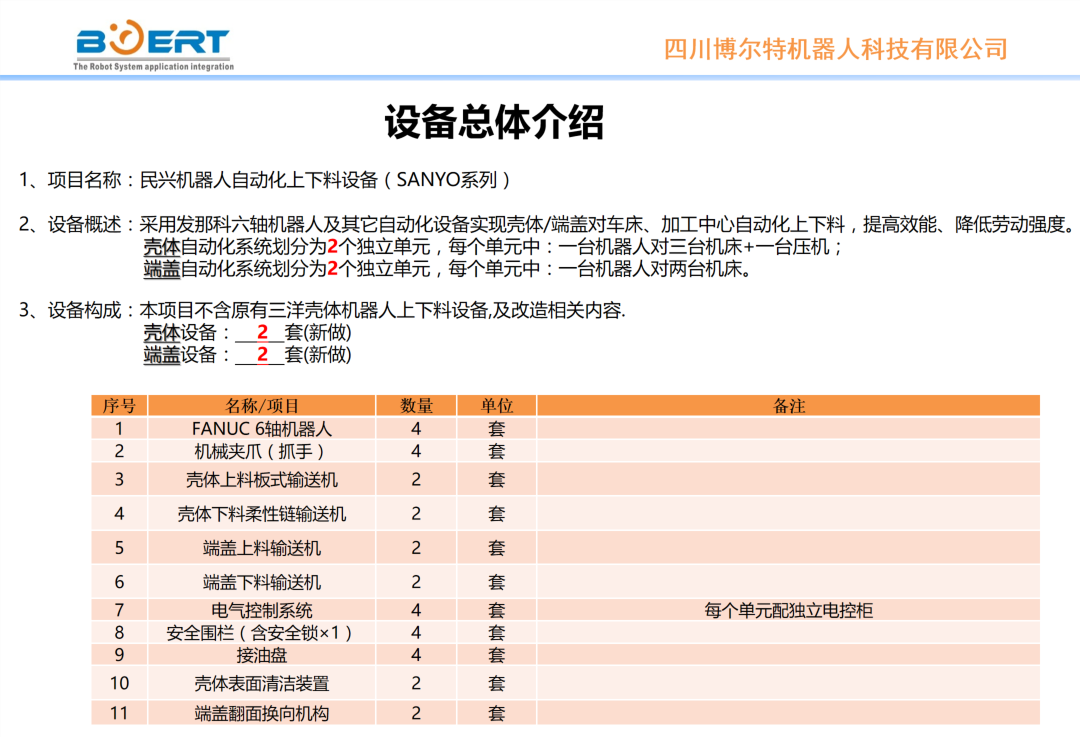The height and width of the screenshot is (737, 1080).
Task: Select the line 壳体自动化系统划分为2个独立单元
Action: click(x=493, y=247)
